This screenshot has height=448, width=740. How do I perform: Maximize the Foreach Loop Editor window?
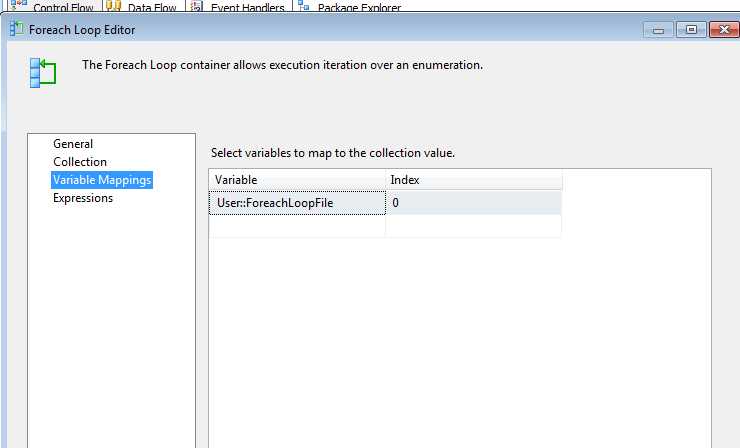point(691,30)
